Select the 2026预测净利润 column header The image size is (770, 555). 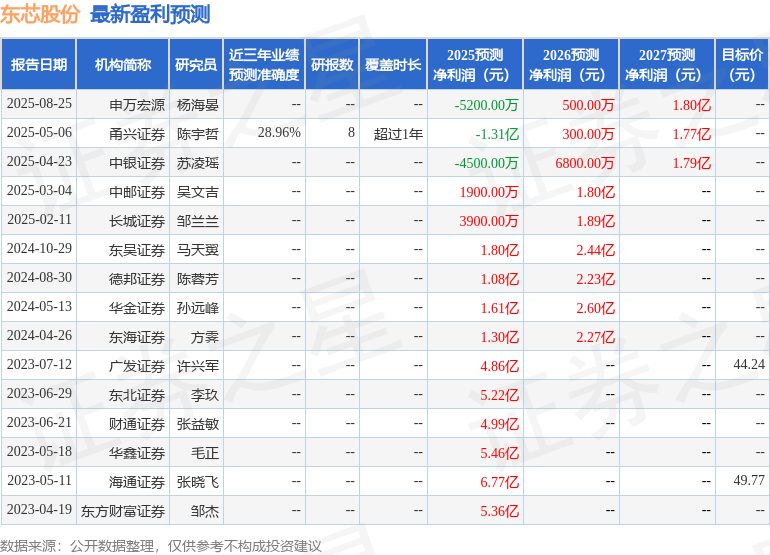tap(571, 64)
